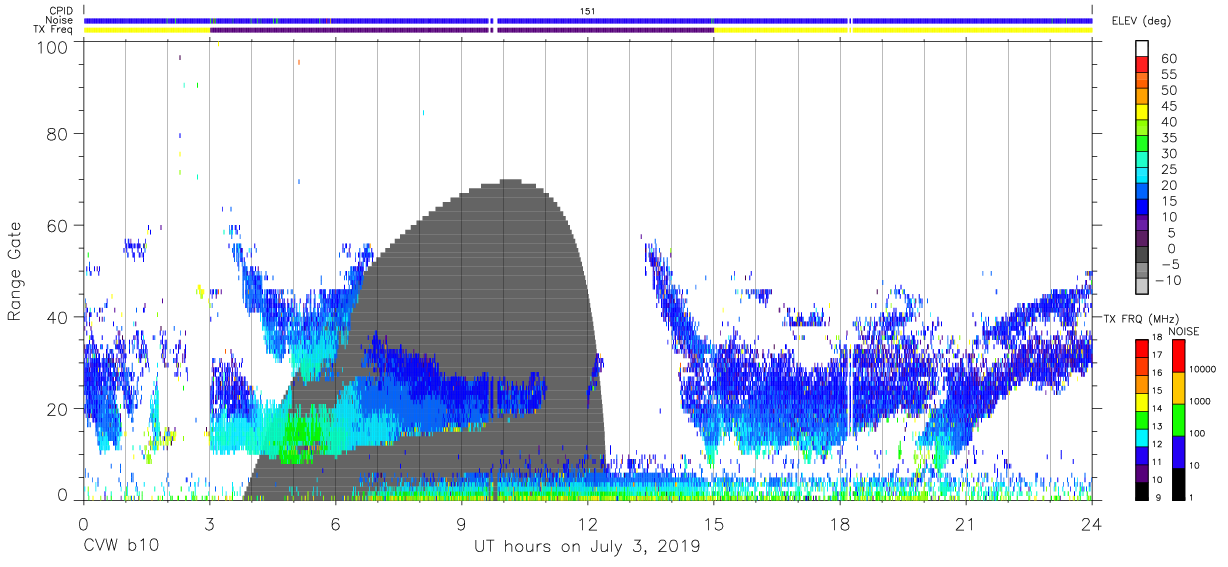Click the 11 value on the TX FRQ legend
The width and height of the screenshot is (1228, 567).
point(1155,461)
